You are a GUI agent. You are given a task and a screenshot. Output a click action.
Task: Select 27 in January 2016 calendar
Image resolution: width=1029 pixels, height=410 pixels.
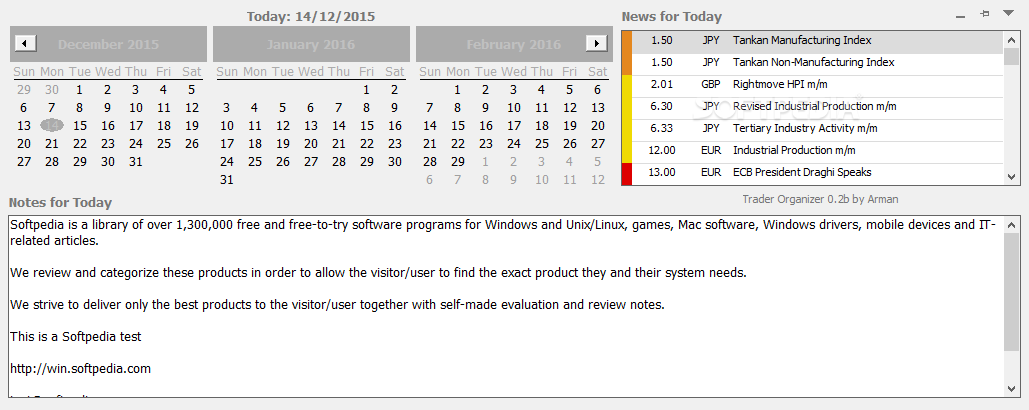[x=310, y=161]
